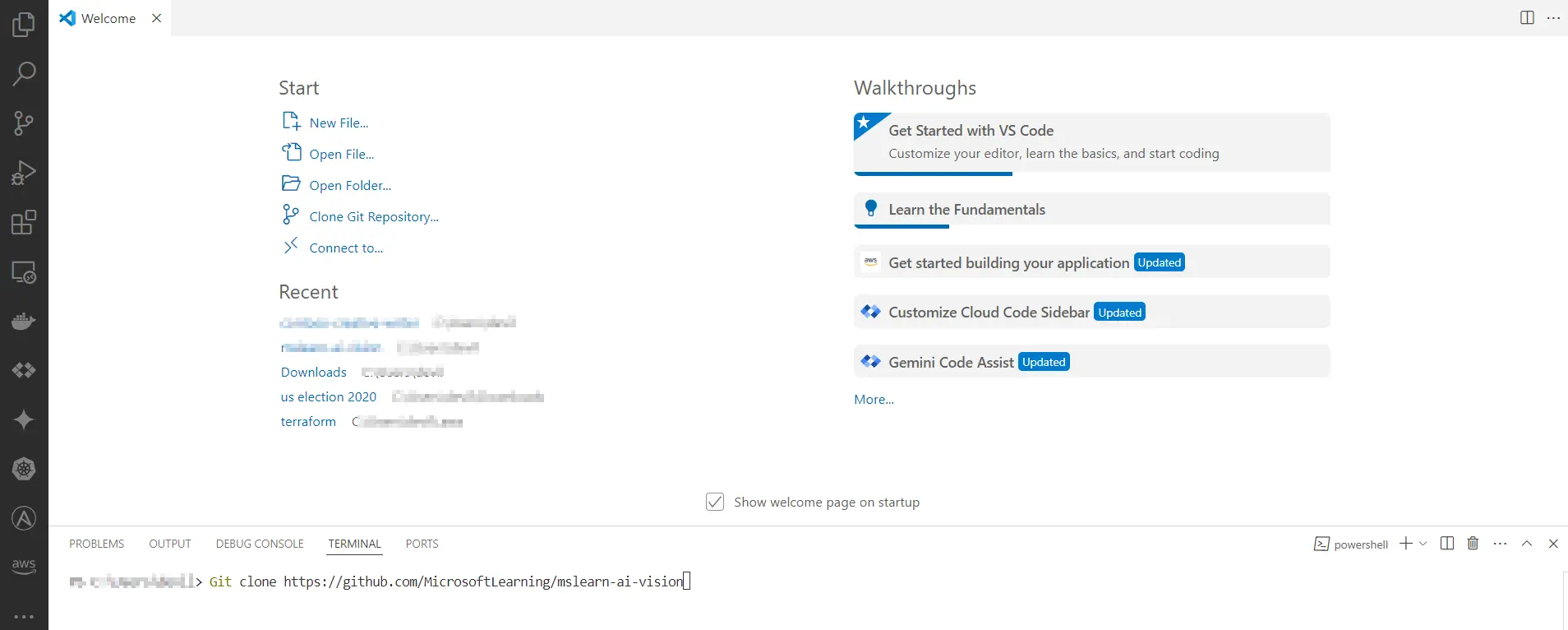1568x630 pixels.
Task: Open the Explorer view in activity bar
Action: tap(24, 25)
